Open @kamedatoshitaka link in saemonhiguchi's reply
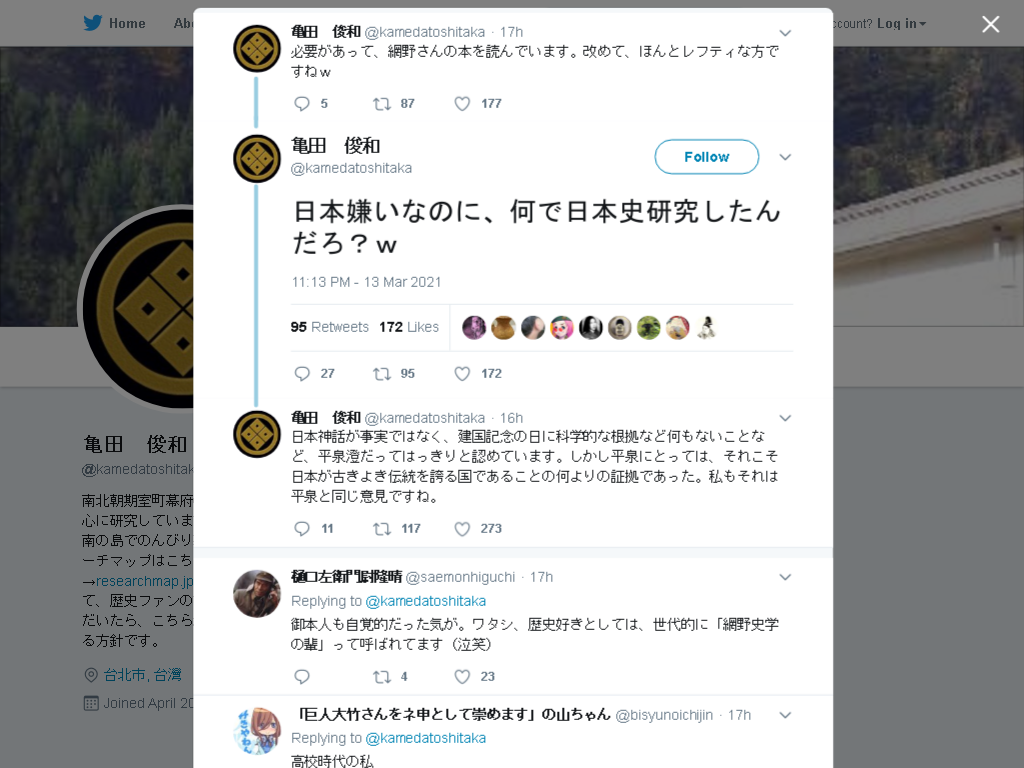 (x=425, y=601)
